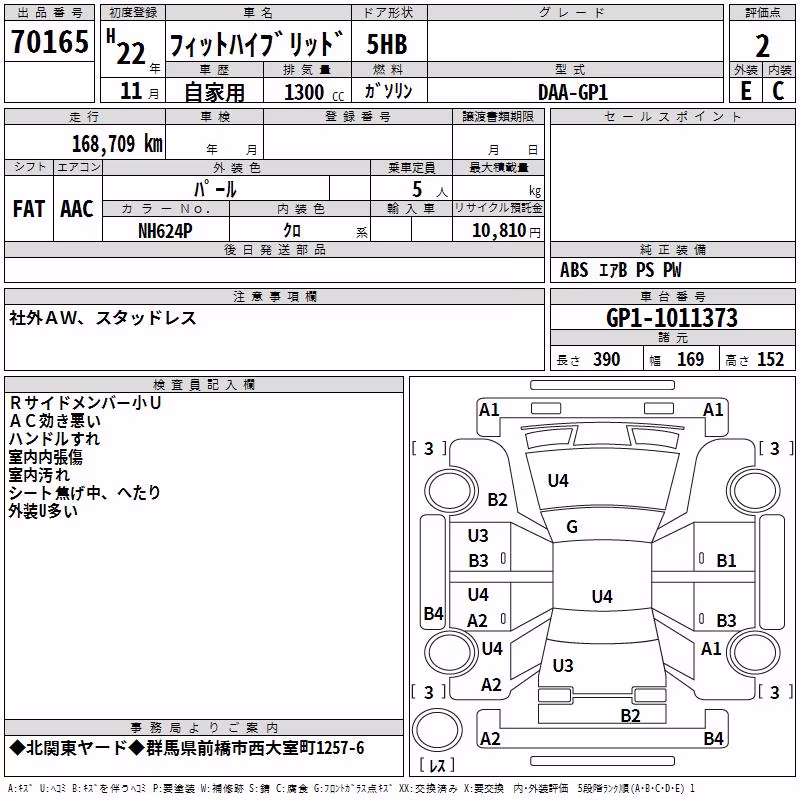
Task: Click the door type 5HB
Action: 387,44
